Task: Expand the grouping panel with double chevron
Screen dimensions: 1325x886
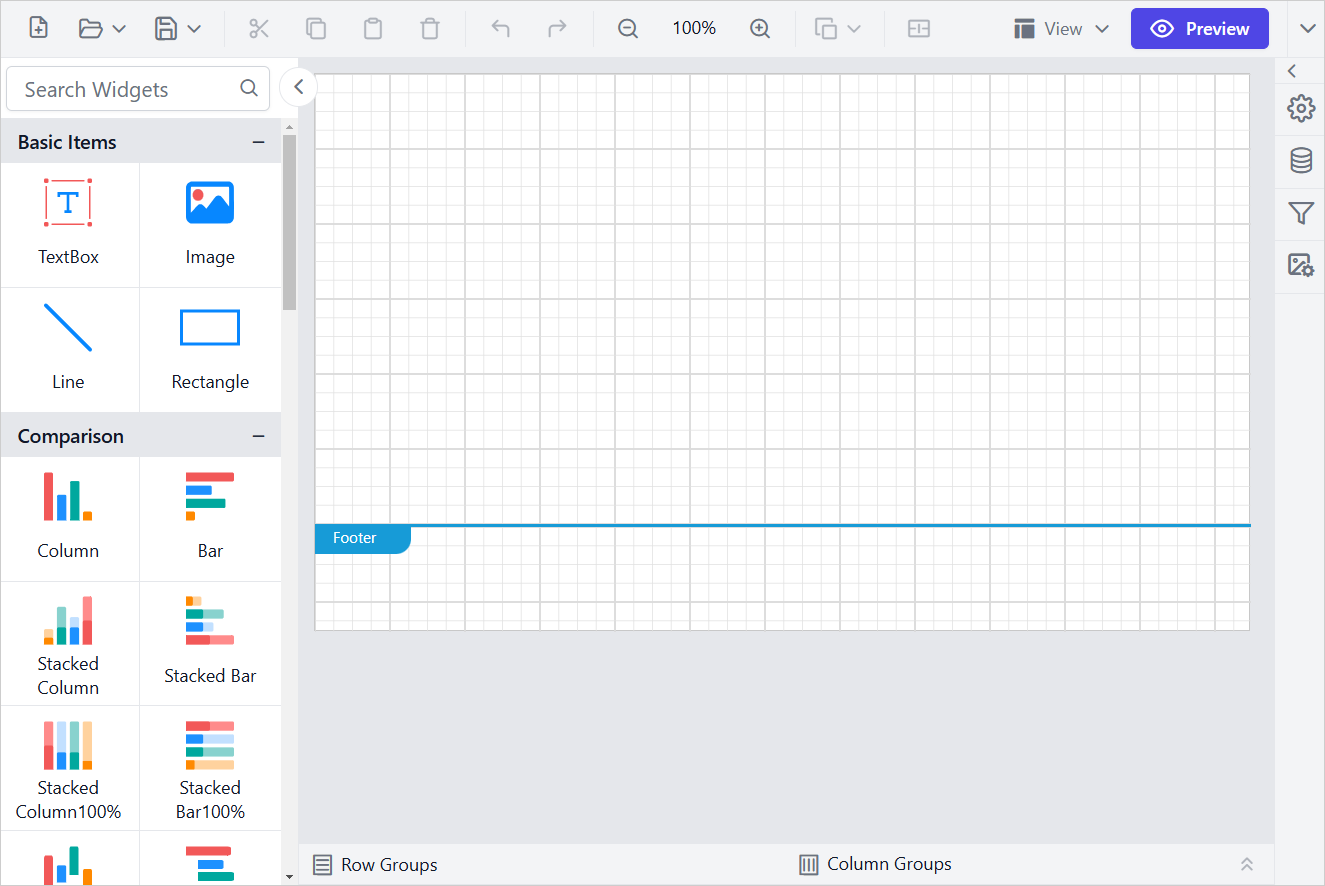Action: pyautogui.click(x=1247, y=864)
